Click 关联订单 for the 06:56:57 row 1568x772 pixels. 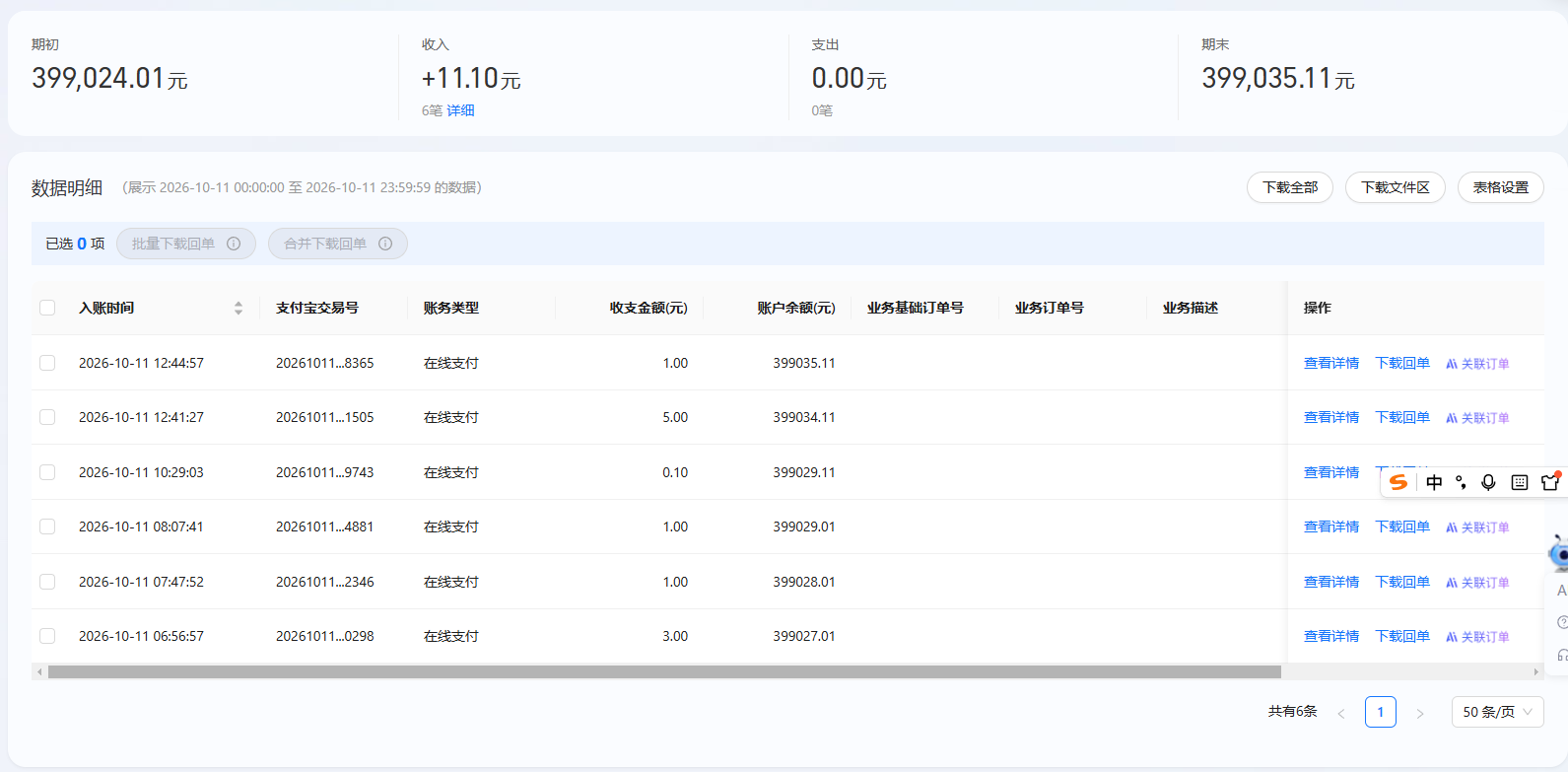[1477, 637]
